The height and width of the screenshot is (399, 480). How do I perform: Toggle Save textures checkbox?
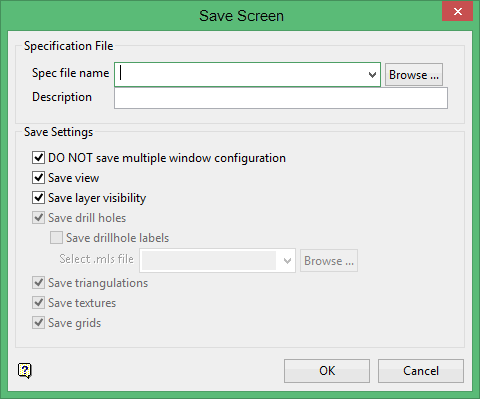(38, 303)
